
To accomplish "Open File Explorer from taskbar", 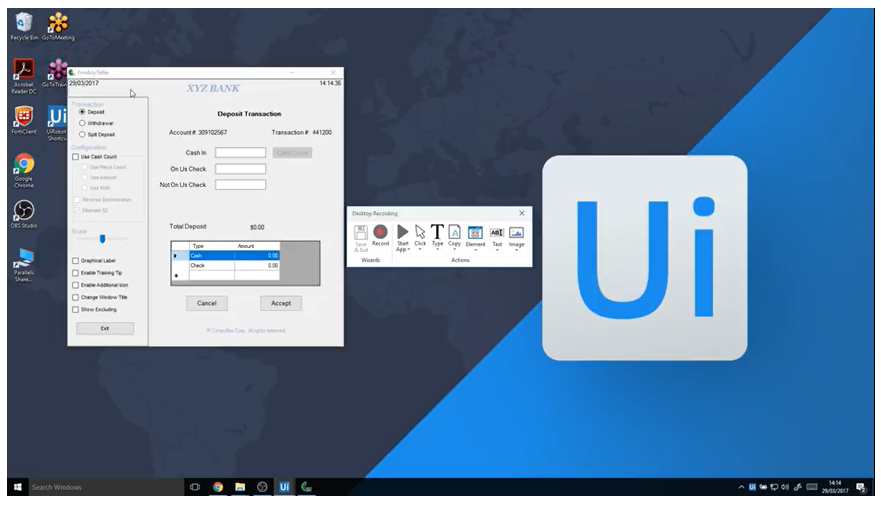I will (x=240, y=487).
